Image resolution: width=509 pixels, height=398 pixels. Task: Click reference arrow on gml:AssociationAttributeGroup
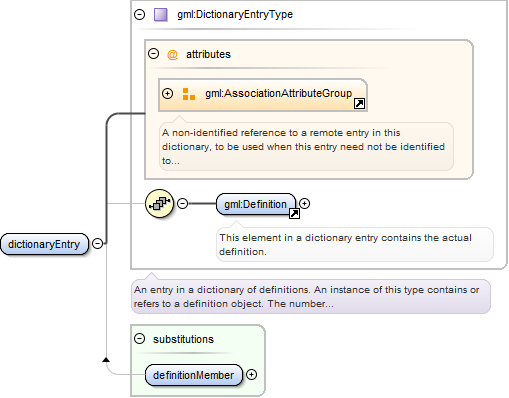(x=359, y=104)
